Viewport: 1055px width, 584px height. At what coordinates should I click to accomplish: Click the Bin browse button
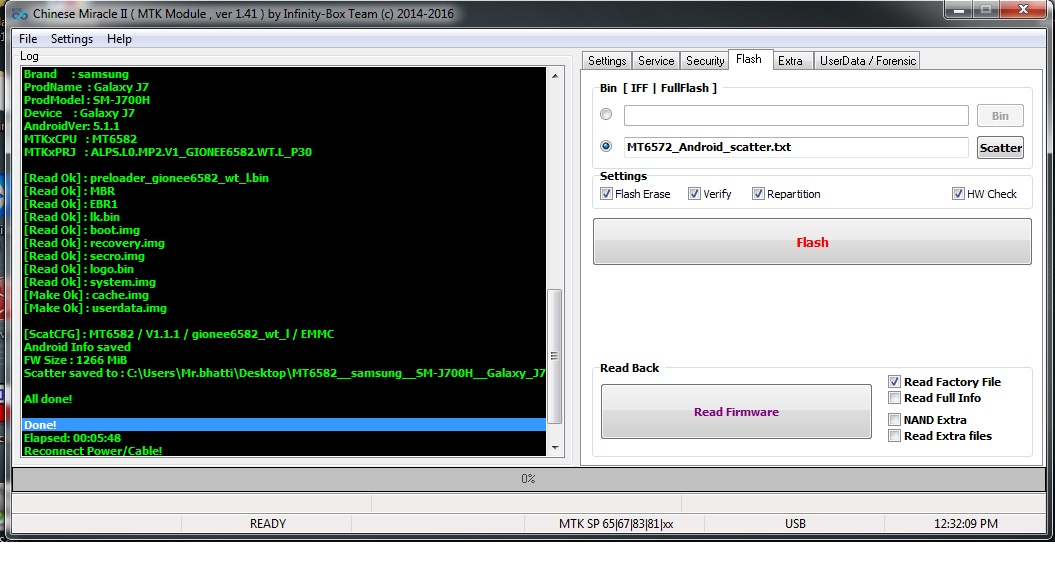click(1000, 116)
